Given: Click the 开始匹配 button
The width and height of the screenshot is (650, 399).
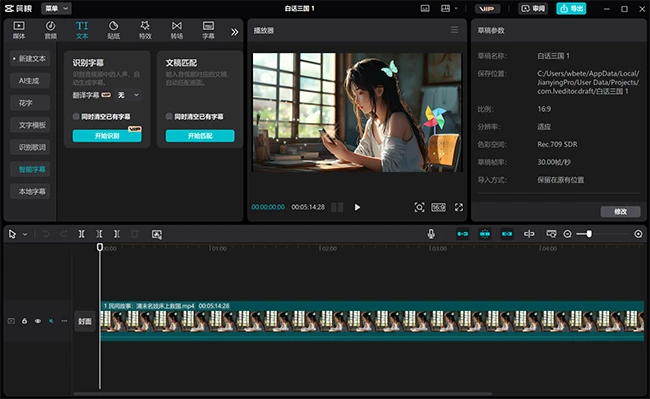Looking at the screenshot, I should [200, 136].
